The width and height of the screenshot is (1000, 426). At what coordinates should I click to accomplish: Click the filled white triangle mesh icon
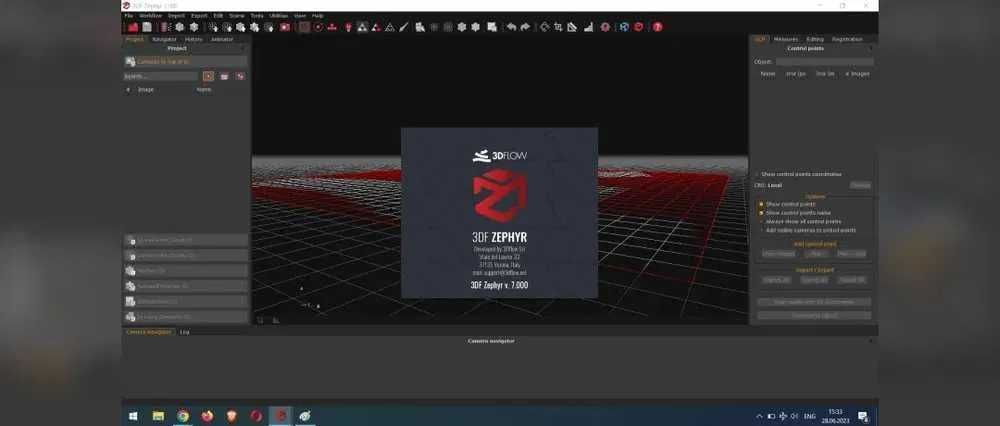coord(362,27)
